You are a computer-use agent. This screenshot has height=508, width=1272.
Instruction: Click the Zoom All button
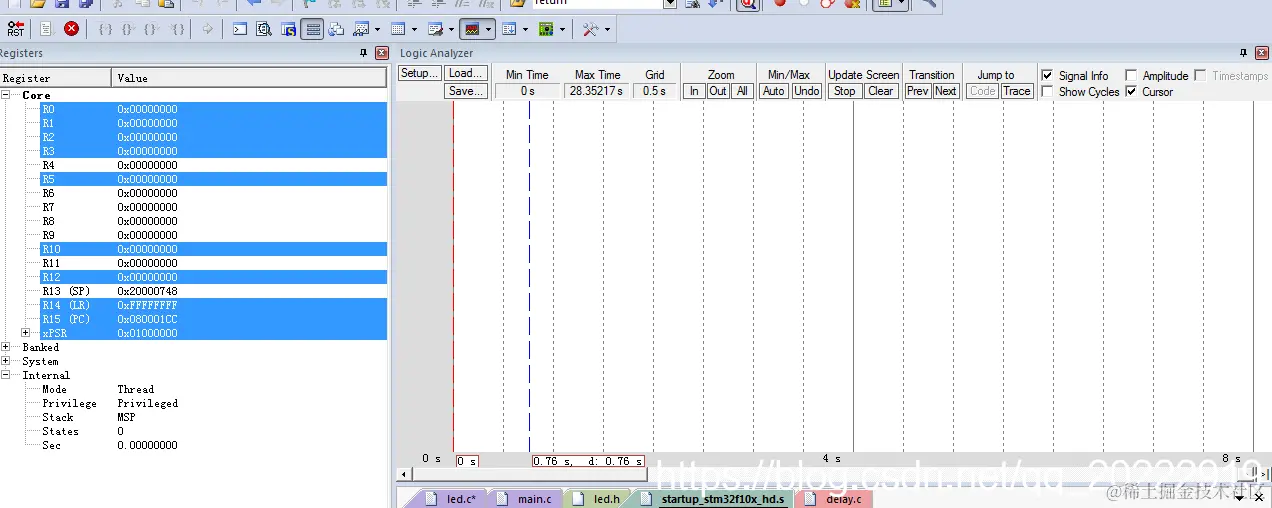click(742, 91)
